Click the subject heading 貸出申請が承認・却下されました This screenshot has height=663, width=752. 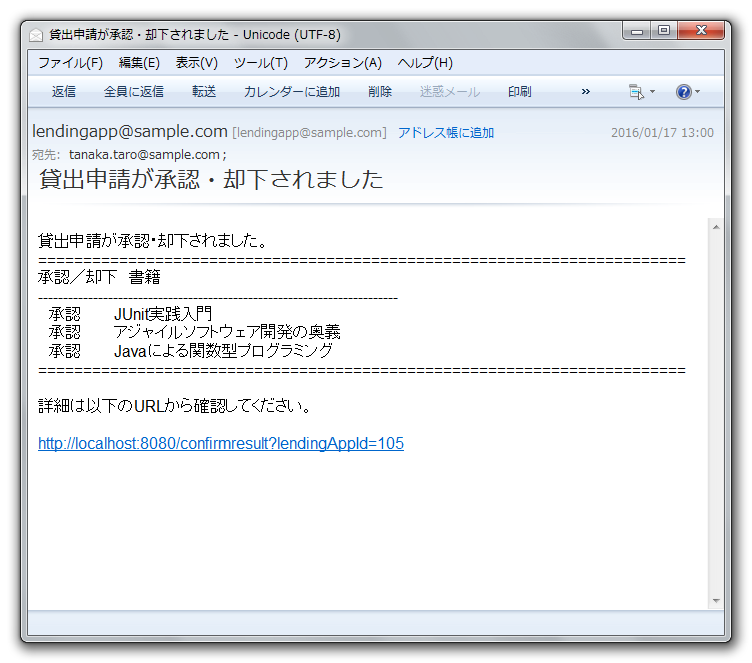pyautogui.click(x=211, y=179)
